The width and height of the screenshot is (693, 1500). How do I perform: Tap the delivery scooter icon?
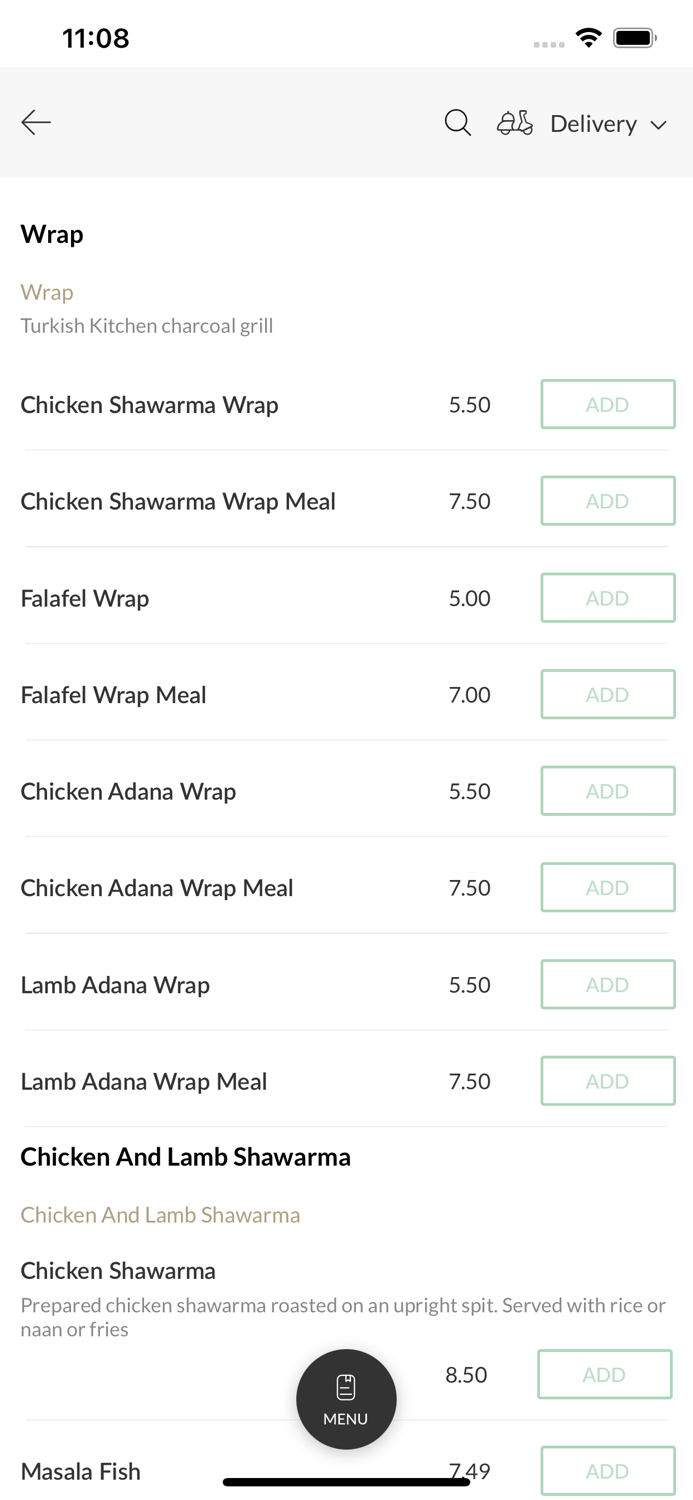[x=515, y=123]
